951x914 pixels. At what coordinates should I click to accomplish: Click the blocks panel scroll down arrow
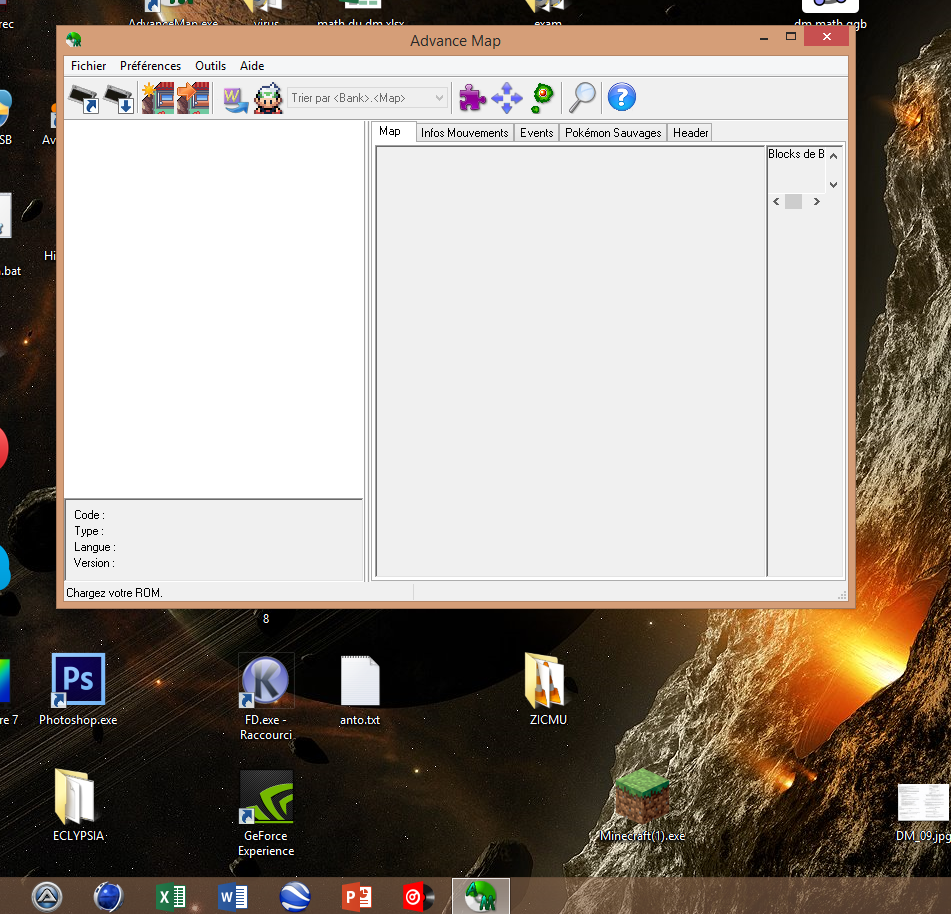click(833, 184)
